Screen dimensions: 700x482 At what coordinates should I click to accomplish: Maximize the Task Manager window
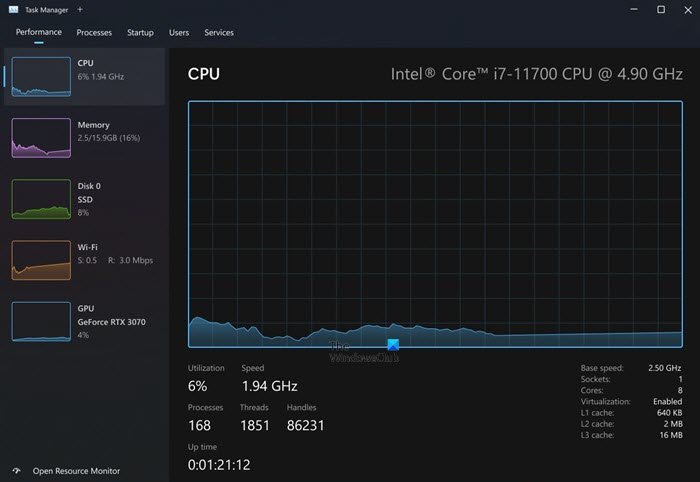661,10
